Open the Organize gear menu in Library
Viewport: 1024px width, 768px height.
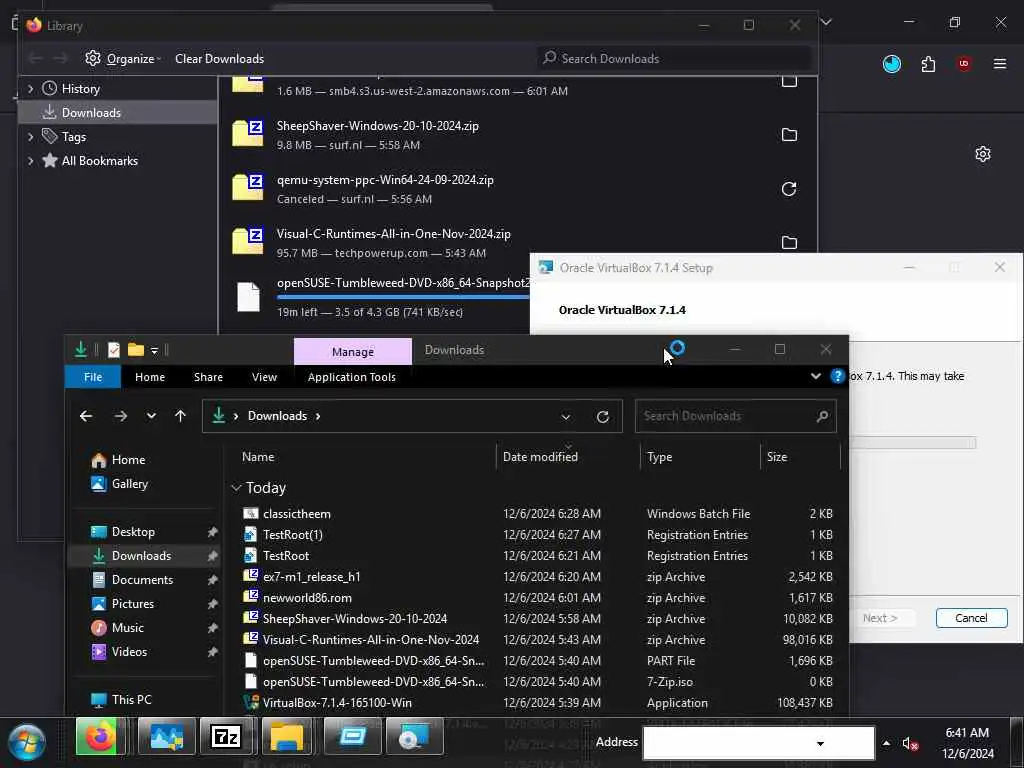point(123,59)
